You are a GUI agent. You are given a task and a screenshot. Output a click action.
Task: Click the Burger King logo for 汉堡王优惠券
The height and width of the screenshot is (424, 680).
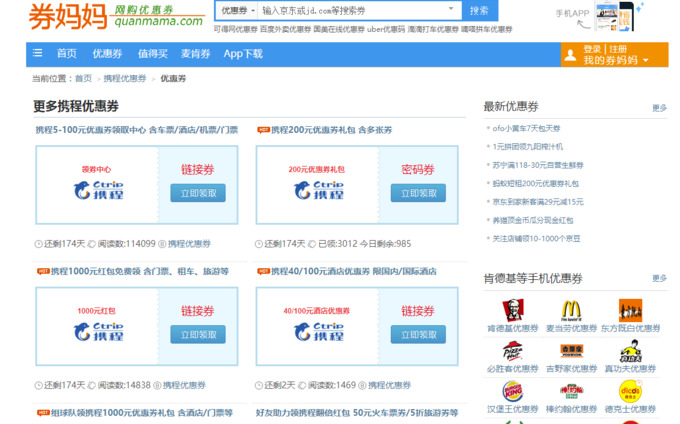[x=513, y=391]
